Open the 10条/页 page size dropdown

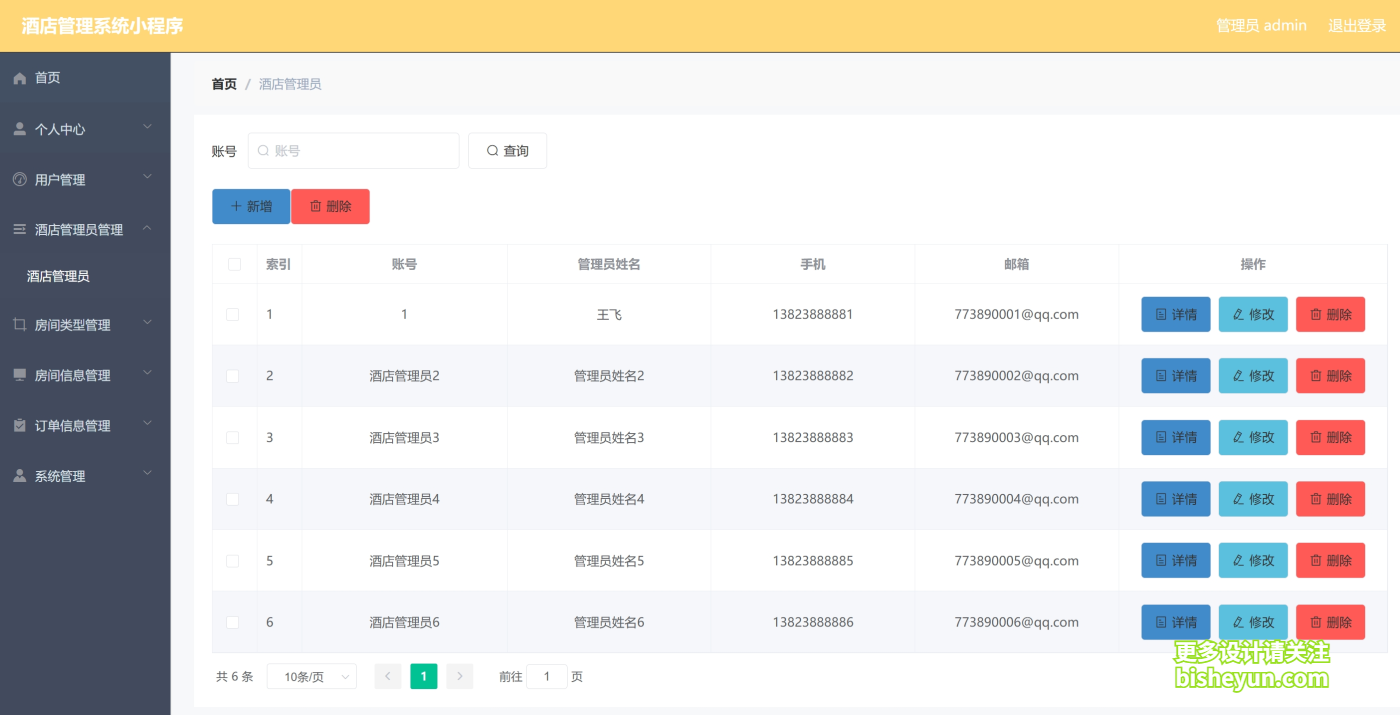pyautogui.click(x=311, y=676)
